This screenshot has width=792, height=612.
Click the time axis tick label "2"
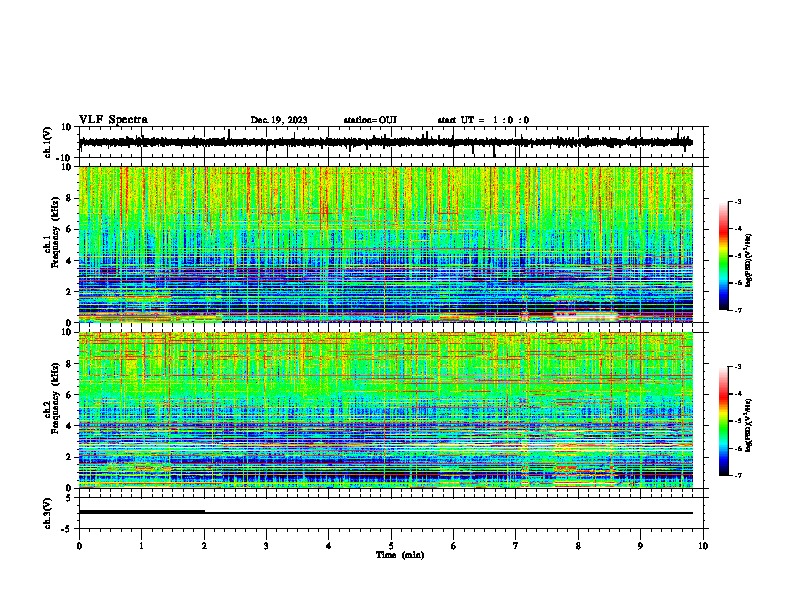[204, 546]
